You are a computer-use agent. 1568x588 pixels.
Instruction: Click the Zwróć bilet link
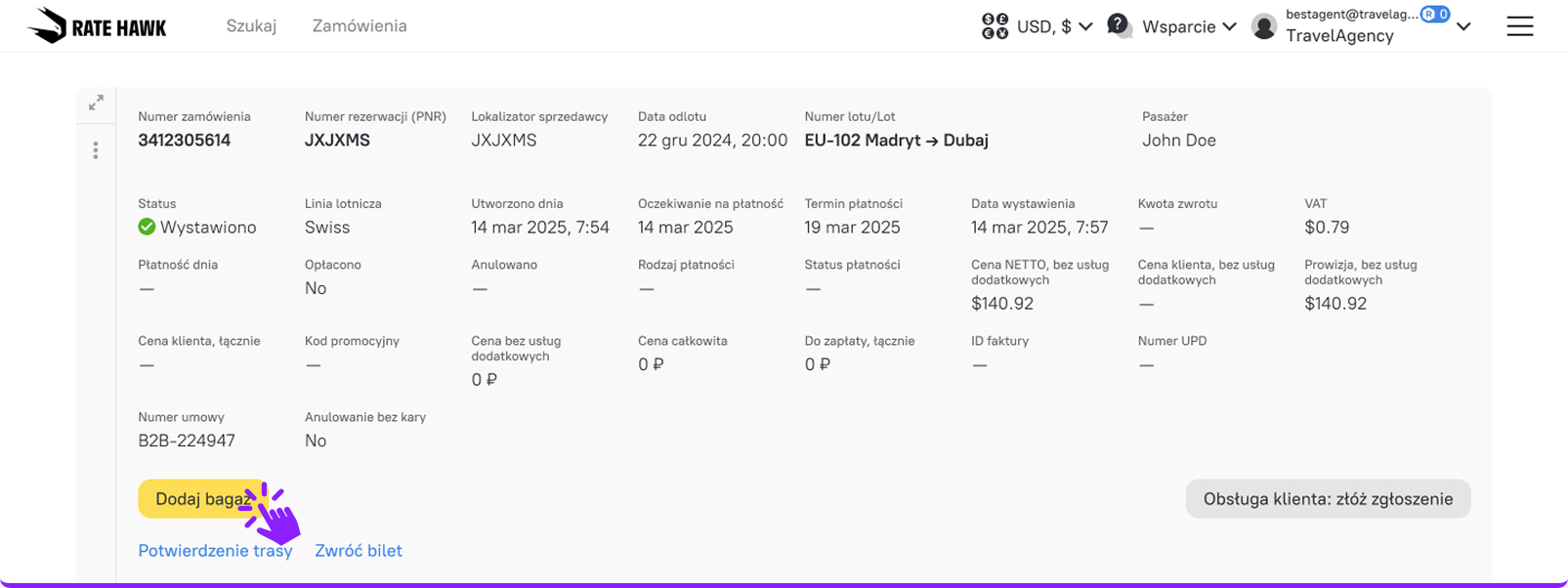tap(359, 551)
